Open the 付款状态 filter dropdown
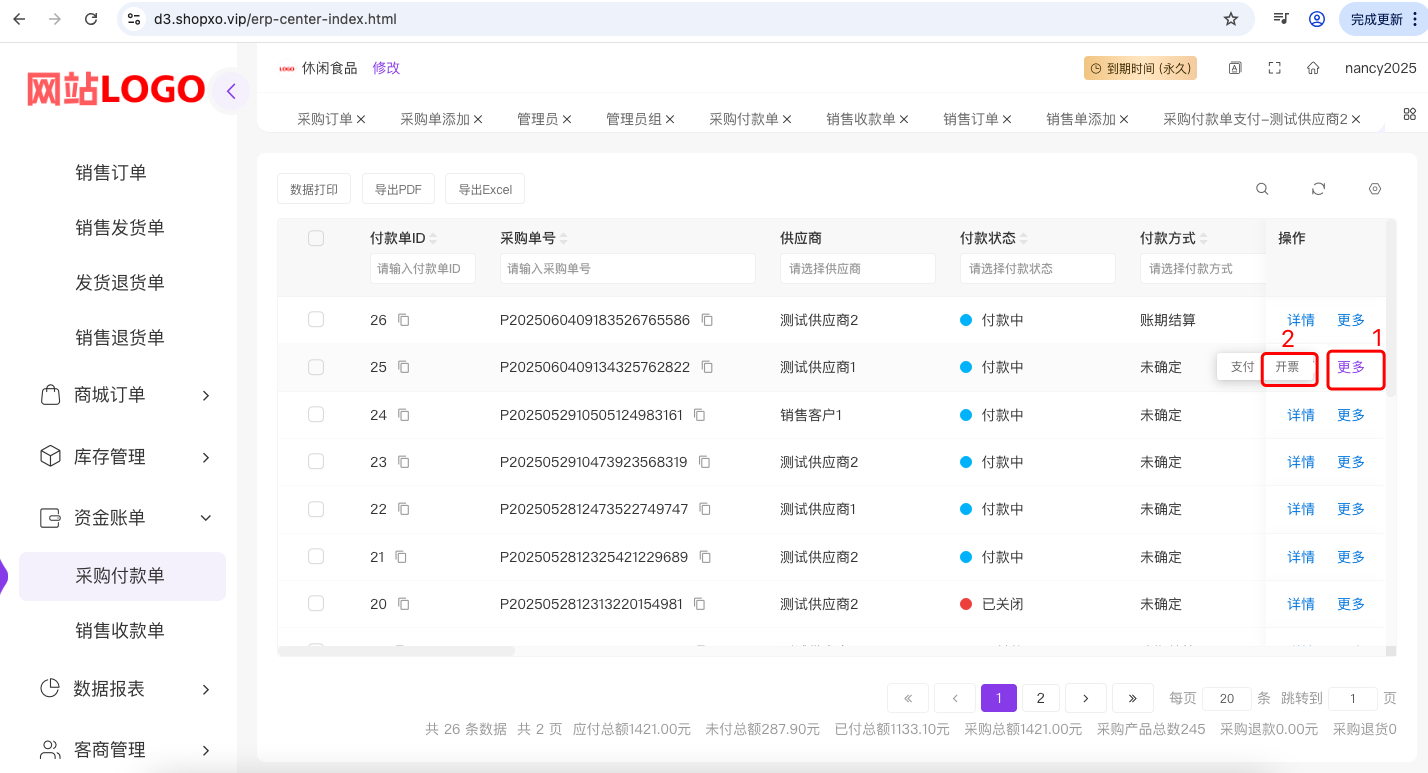The image size is (1428, 773). (x=1037, y=268)
